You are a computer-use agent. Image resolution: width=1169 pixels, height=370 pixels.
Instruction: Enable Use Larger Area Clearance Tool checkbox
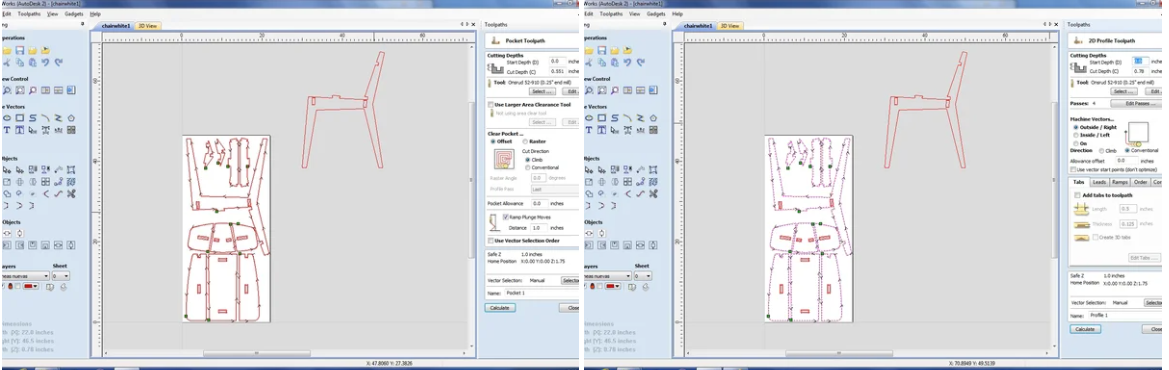pos(491,105)
